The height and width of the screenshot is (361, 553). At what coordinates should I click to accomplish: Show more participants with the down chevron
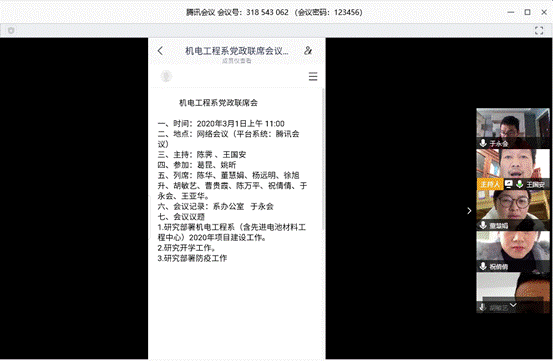click(513, 305)
